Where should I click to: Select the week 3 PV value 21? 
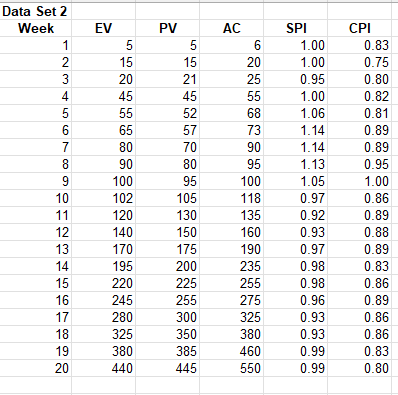pyautogui.click(x=167, y=79)
